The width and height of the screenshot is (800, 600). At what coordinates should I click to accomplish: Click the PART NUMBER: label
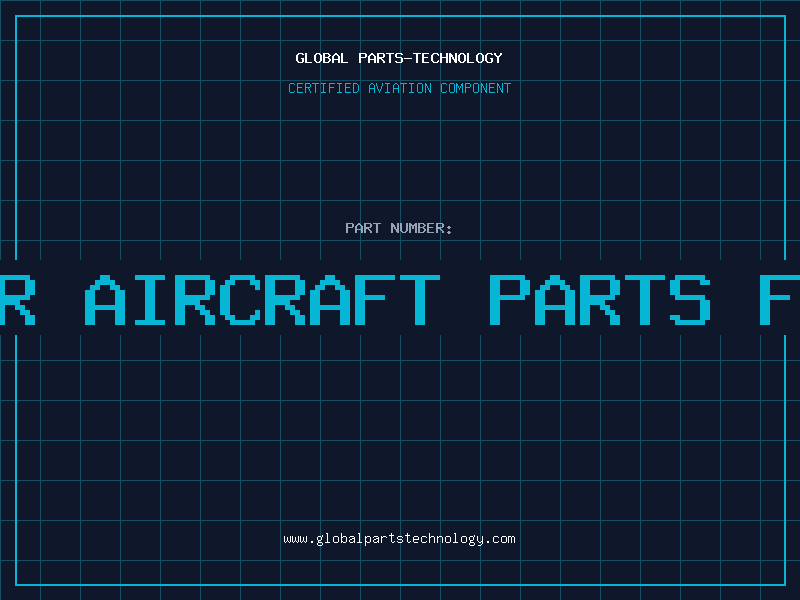399,228
